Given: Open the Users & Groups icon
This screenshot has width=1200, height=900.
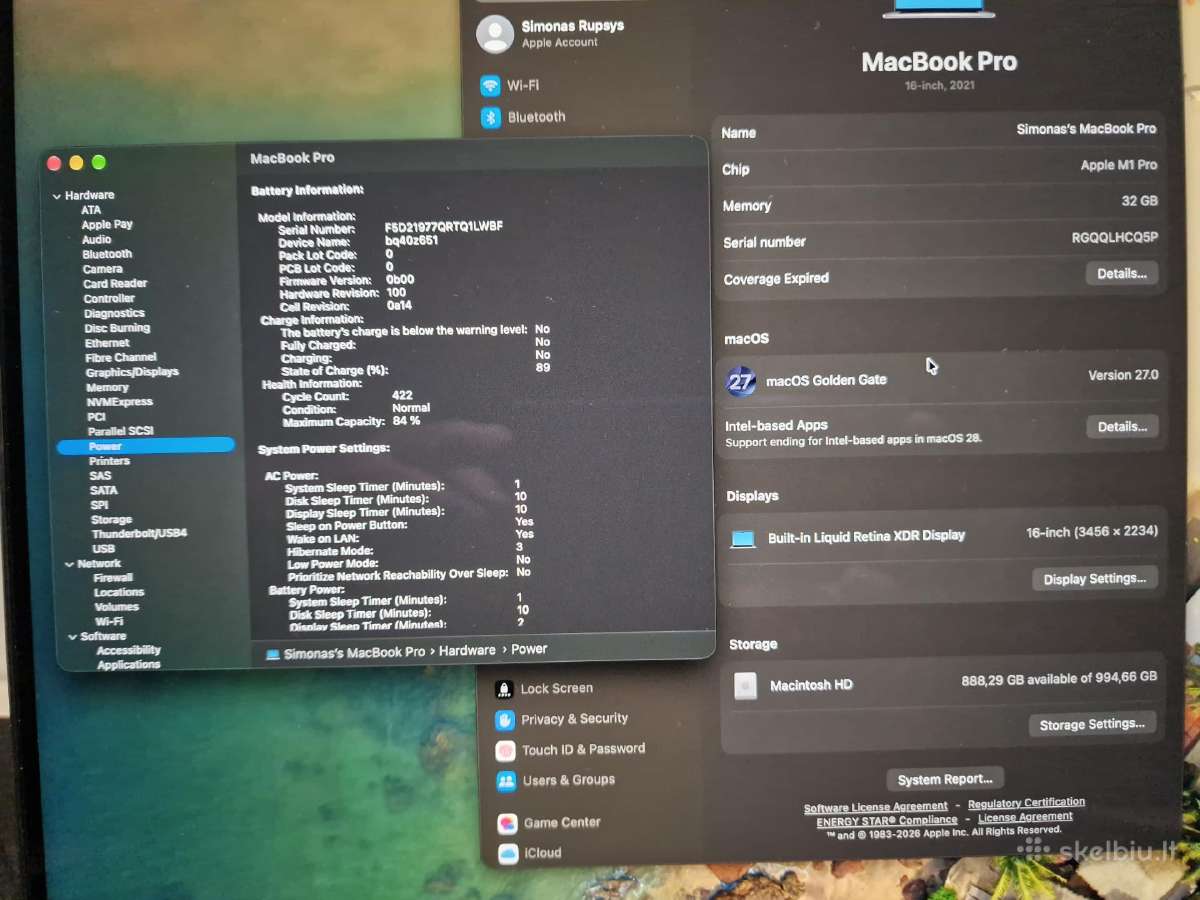Looking at the screenshot, I should (x=507, y=781).
